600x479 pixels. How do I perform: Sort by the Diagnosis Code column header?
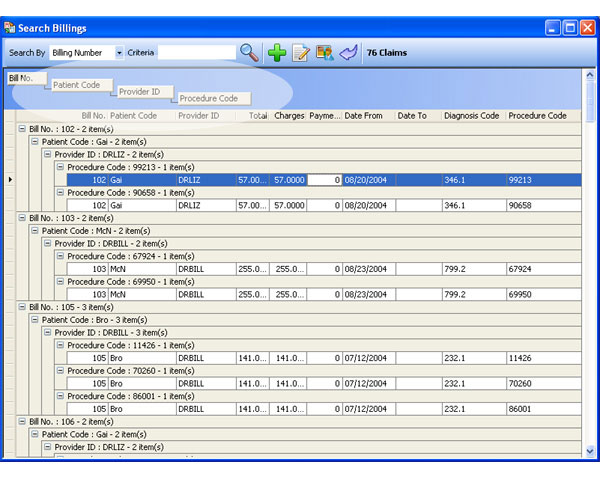click(x=471, y=116)
